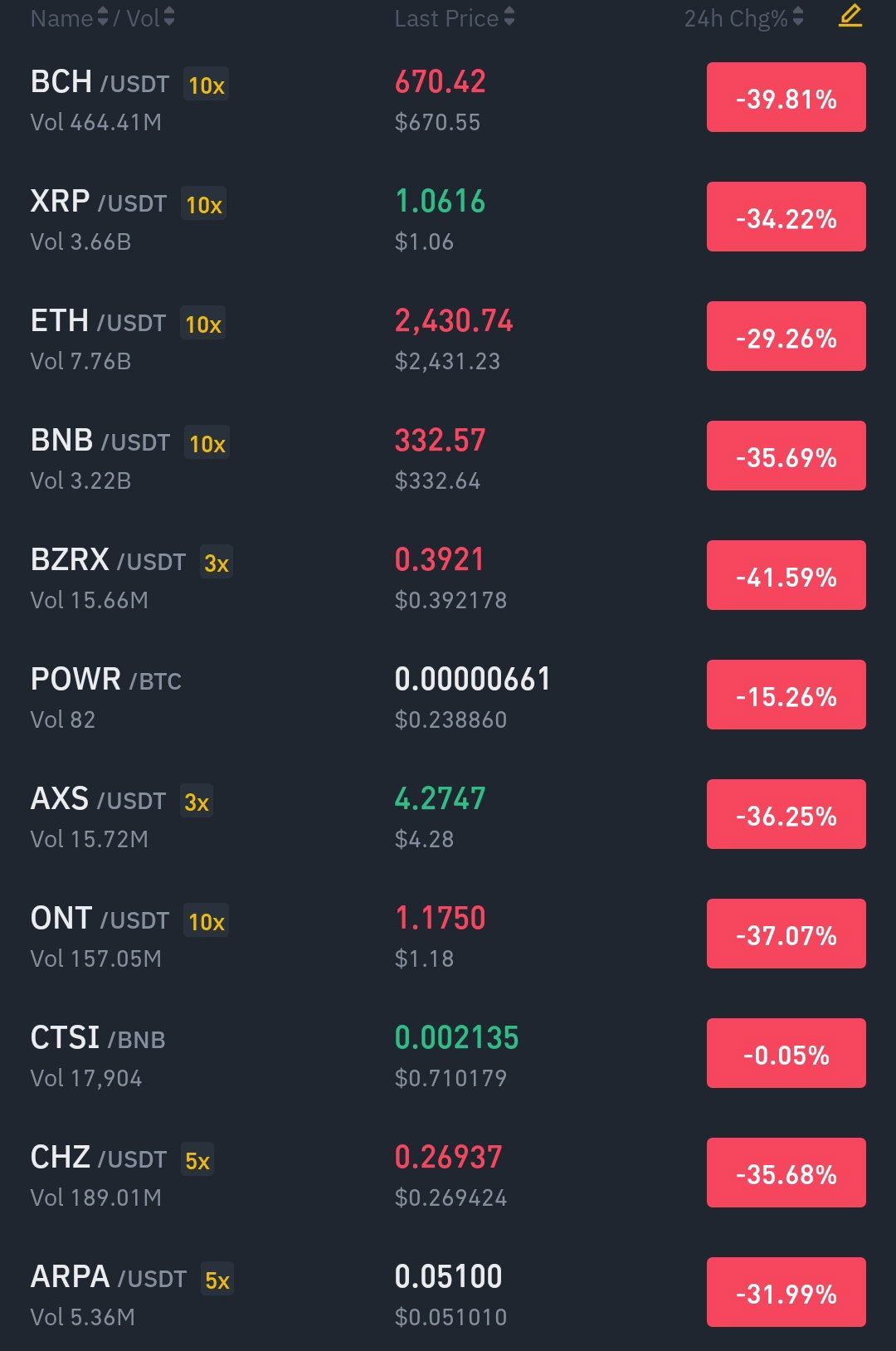
Task: Tap the 5x margin badge on CHZ
Action: (197, 1160)
